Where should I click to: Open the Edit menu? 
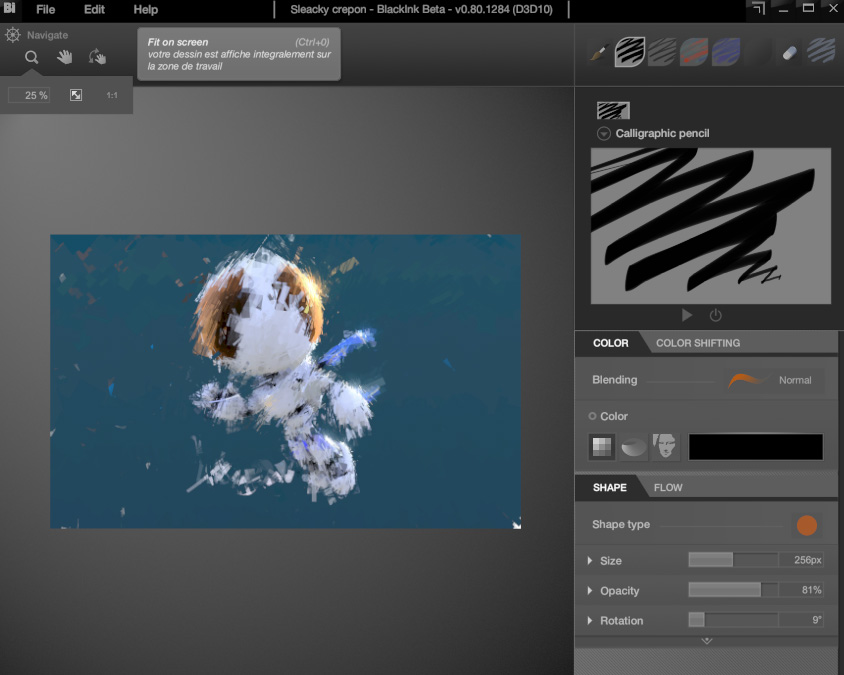point(94,10)
